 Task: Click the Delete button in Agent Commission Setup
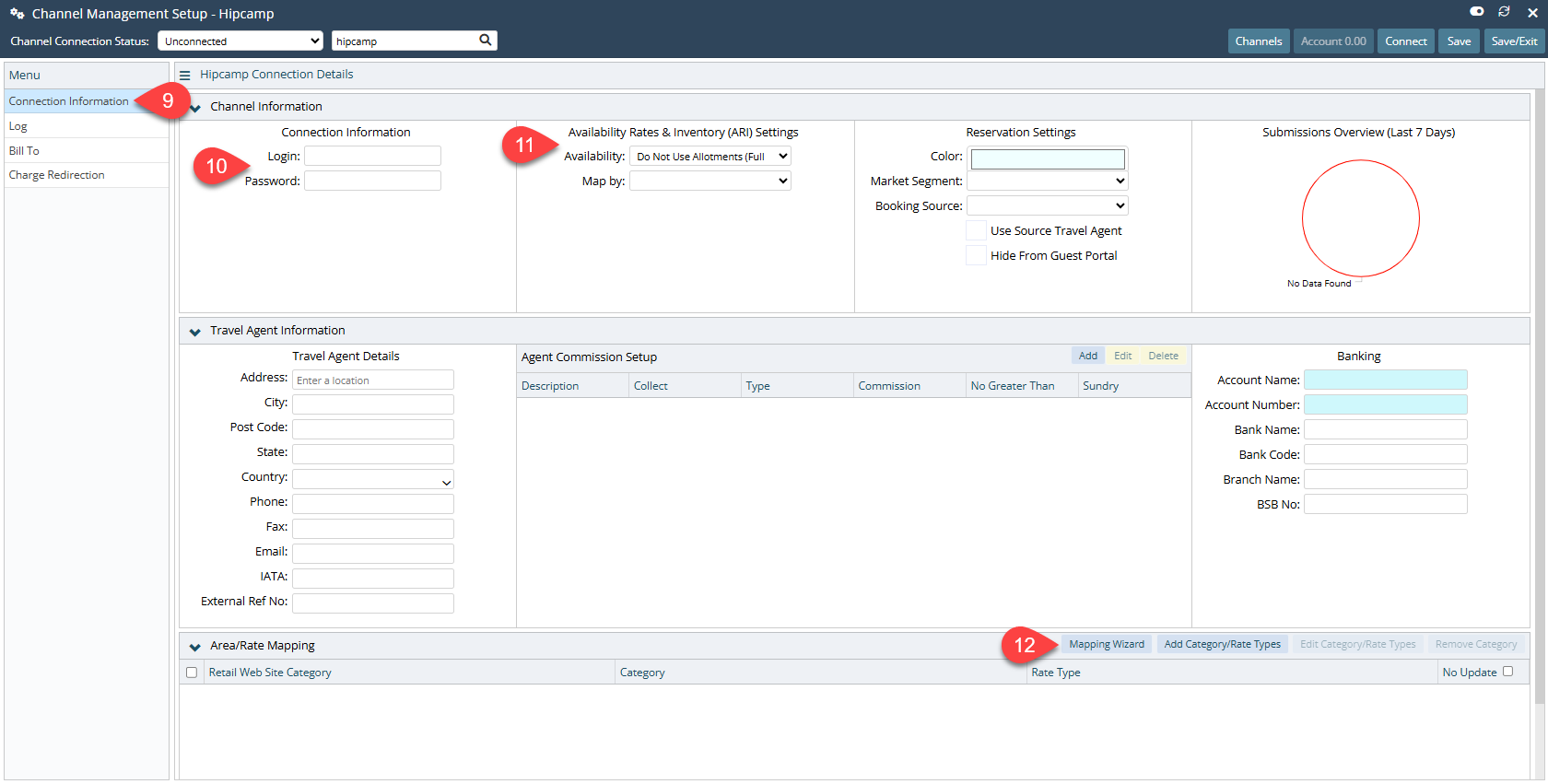(1163, 356)
